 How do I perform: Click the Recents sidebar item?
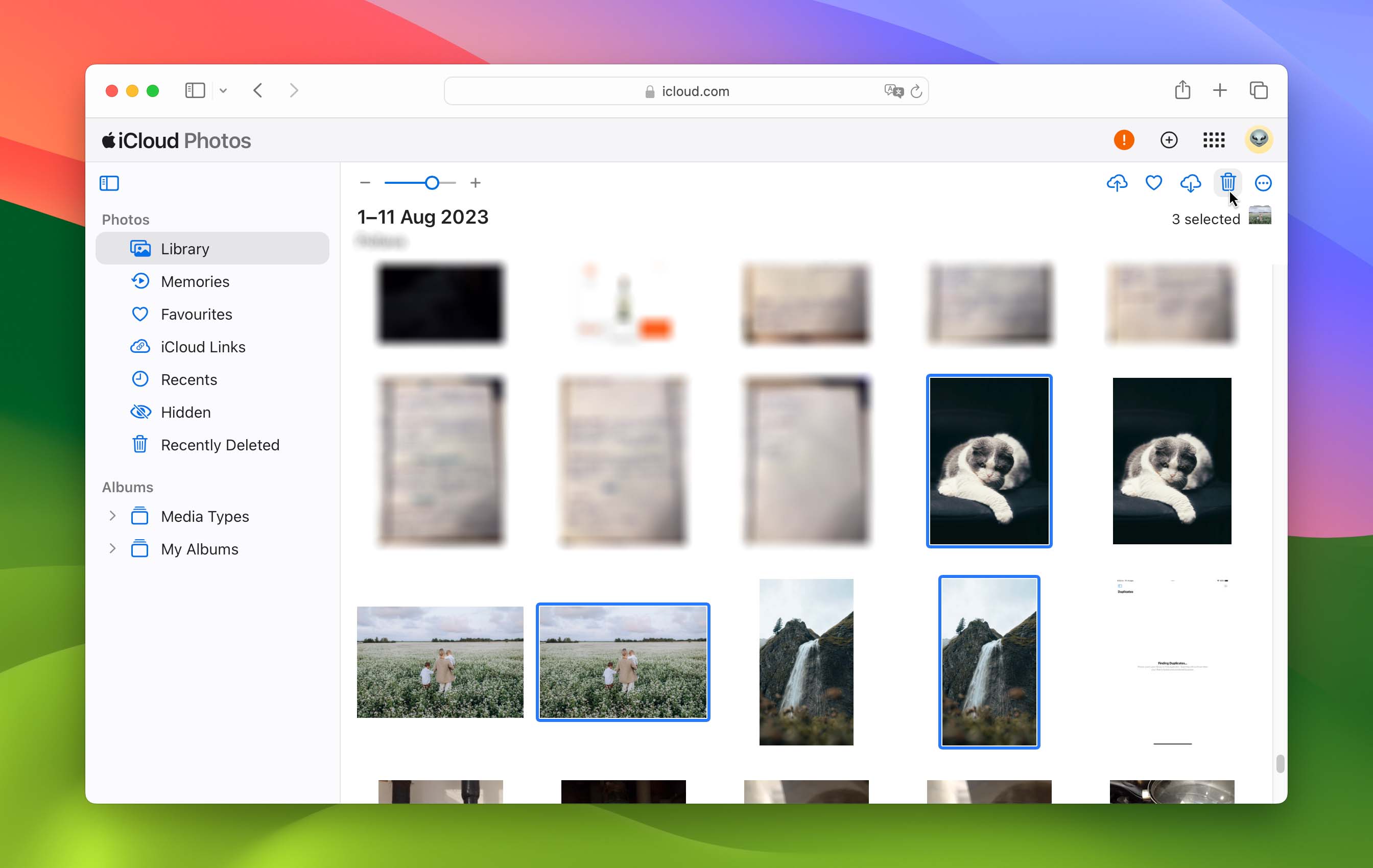[188, 379]
